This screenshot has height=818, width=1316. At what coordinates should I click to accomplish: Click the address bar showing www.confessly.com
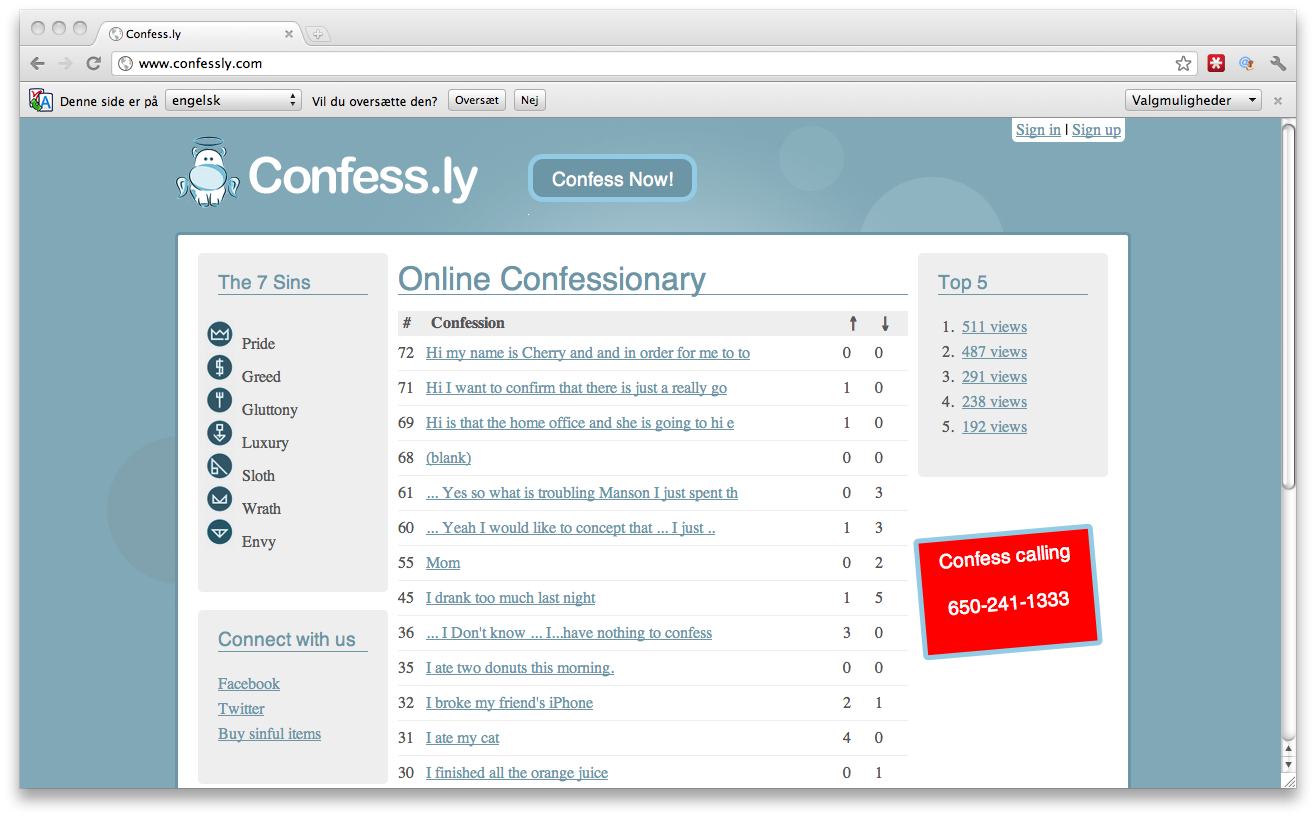coord(655,63)
